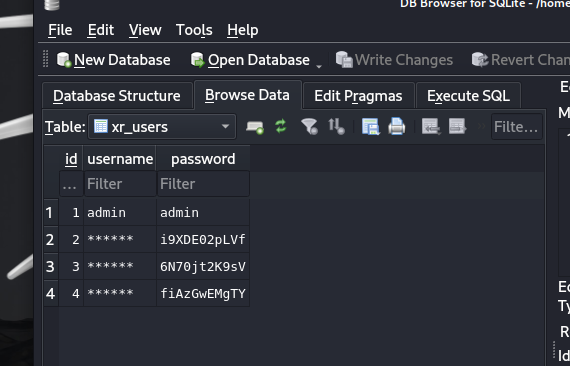
Task: Click the password column Filter field
Action: [203, 184]
